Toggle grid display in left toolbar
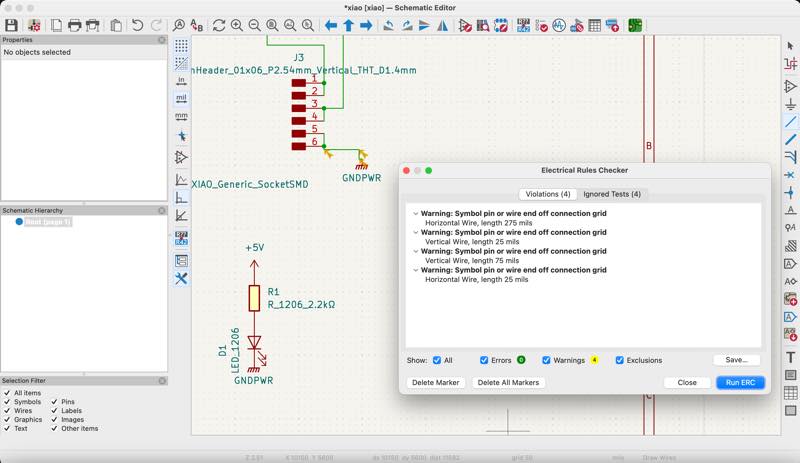The image size is (800, 463). point(181,46)
